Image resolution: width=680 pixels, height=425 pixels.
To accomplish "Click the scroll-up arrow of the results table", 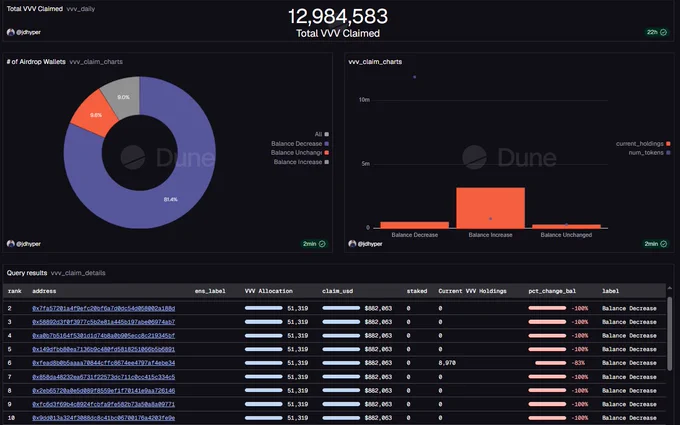I will [x=669, y=288].
